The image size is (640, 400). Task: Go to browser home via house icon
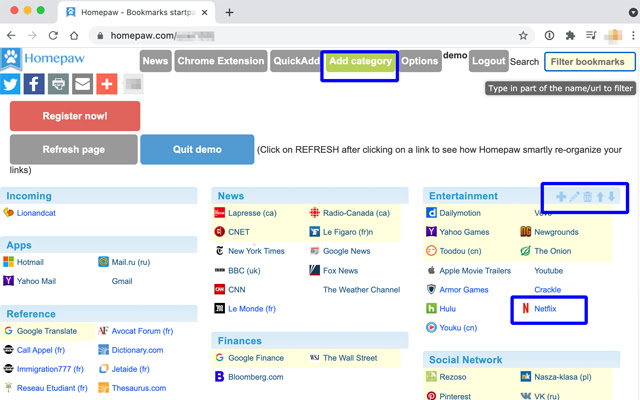click(x=74, y=36)
